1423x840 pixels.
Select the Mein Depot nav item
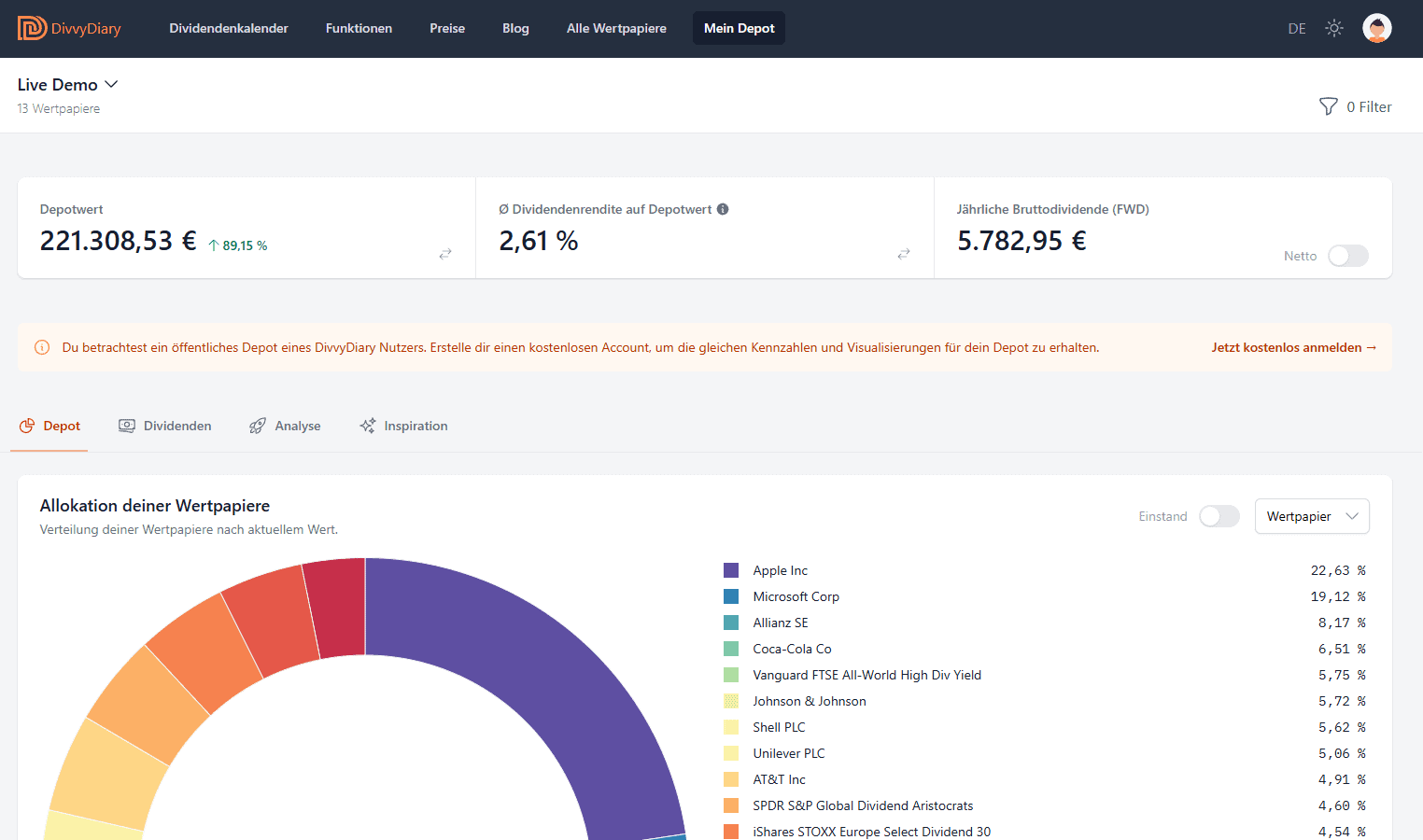pos(739,28)
